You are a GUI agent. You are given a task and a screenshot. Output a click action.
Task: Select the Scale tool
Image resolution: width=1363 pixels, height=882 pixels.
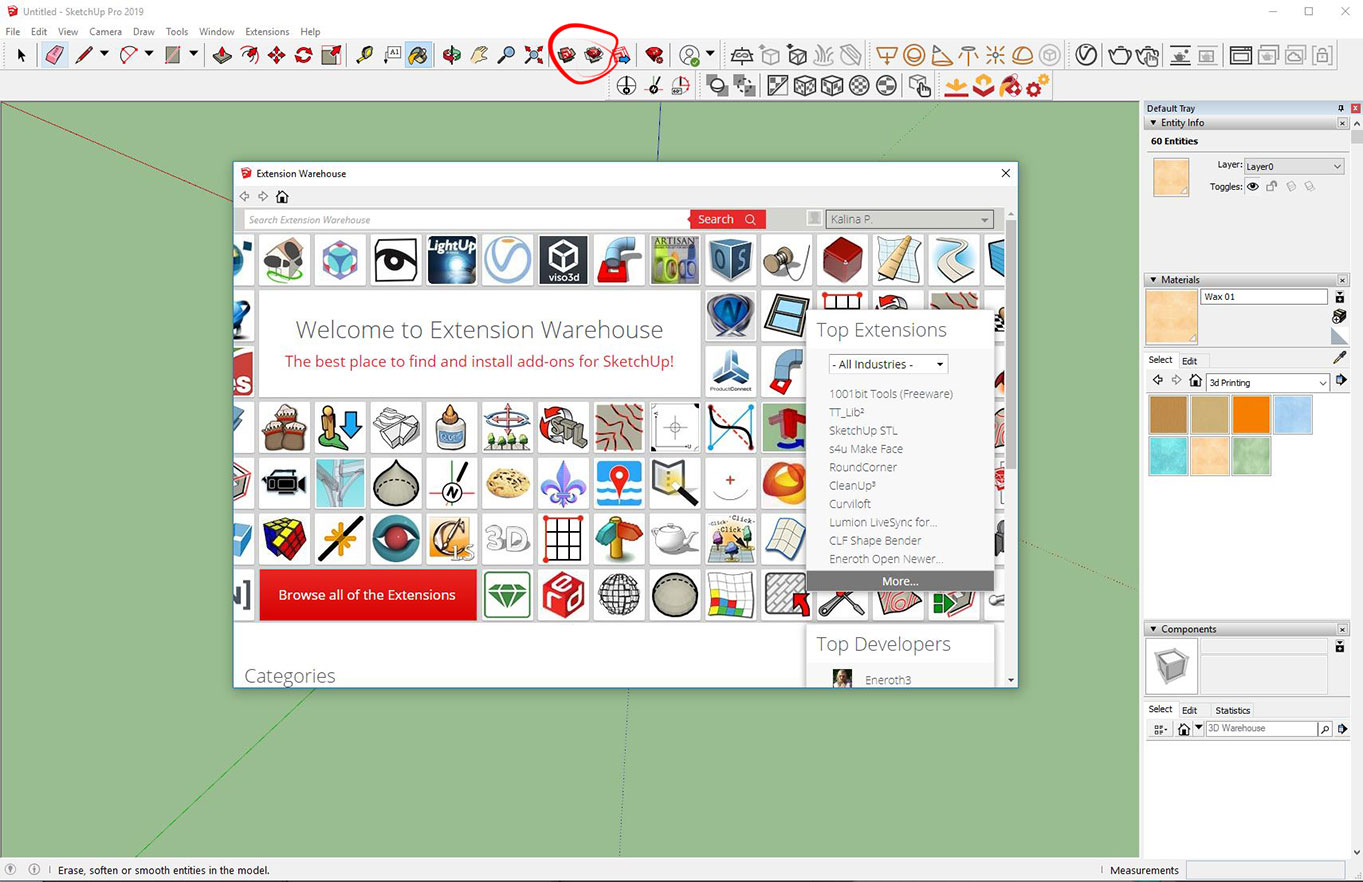pyautogui.click(x=331, y=55)
